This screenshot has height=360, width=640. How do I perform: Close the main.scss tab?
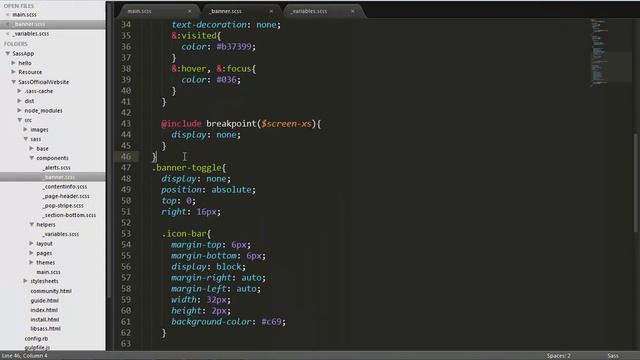[x=189, y=11]
